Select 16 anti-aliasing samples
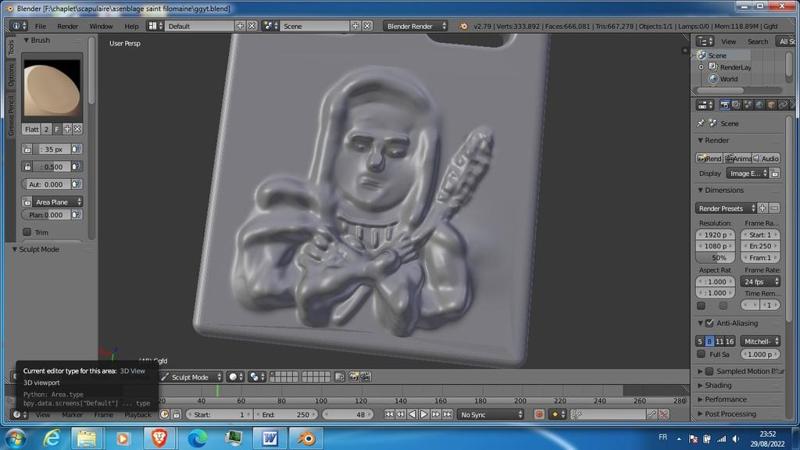Image resolution: width=800 pixels, height=450 pixels. [x=730, y=341]
